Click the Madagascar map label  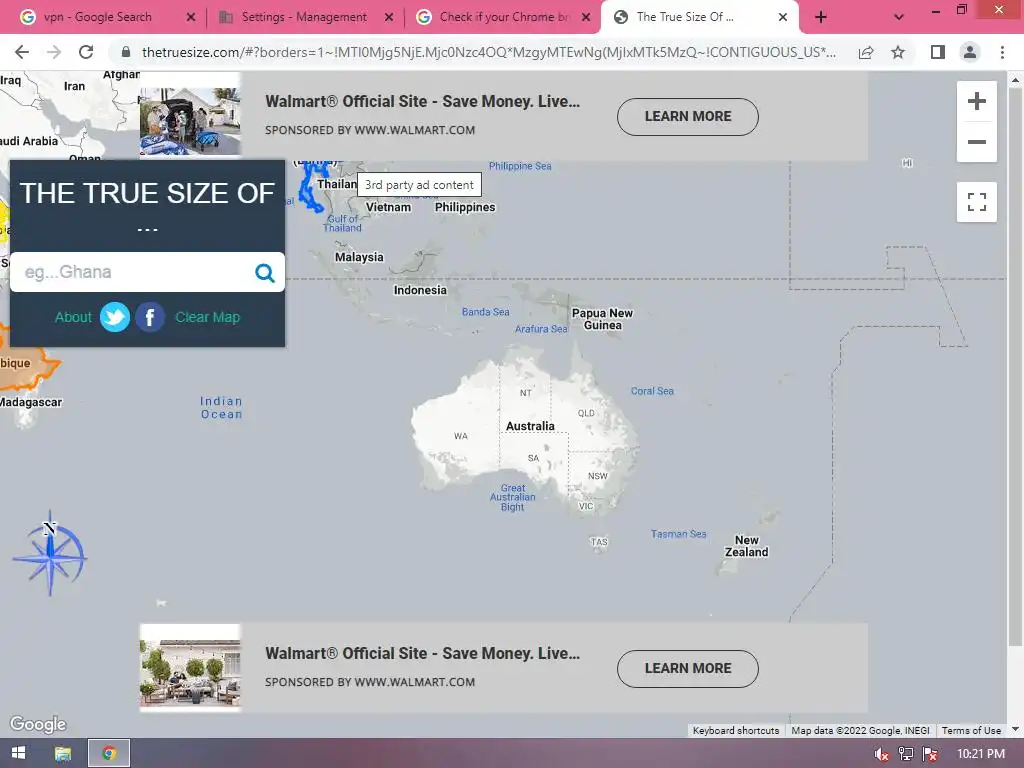[31, 402]
